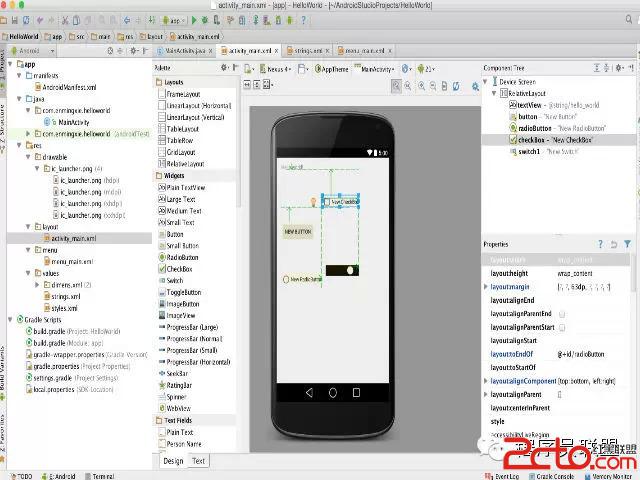Viewport: 640px width, 480px height.
Task: Click Component Tree gear icon
Action: click(619, 68)
